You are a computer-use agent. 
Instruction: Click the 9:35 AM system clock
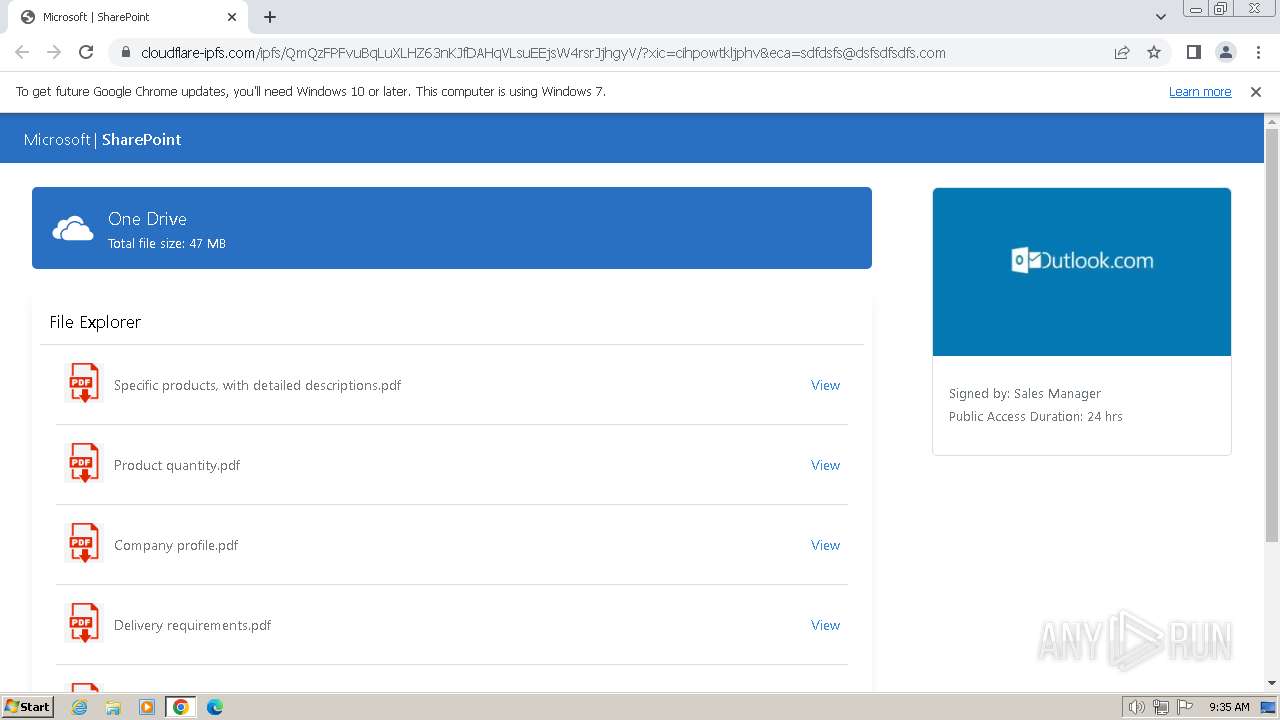(x=1229, y=707)
